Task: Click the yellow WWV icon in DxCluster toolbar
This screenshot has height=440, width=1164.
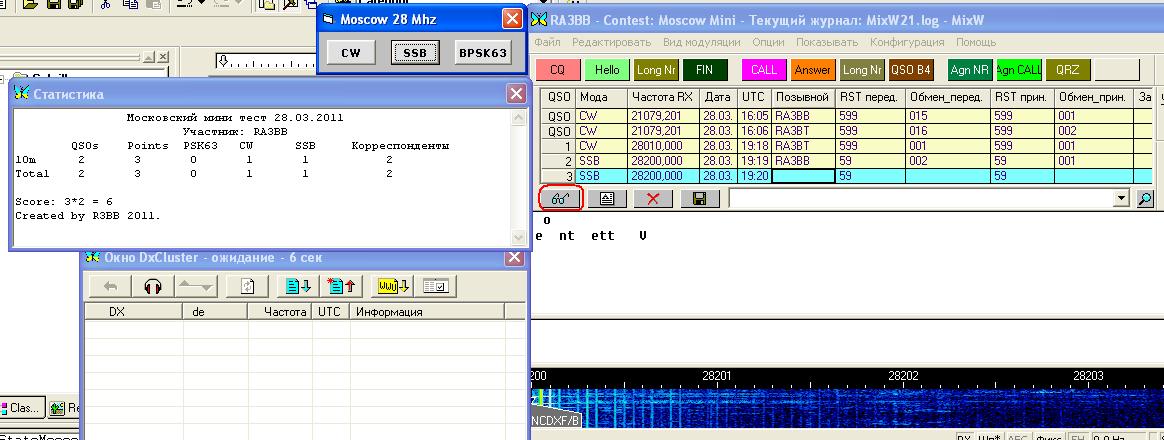Action: tap(391, 286)
